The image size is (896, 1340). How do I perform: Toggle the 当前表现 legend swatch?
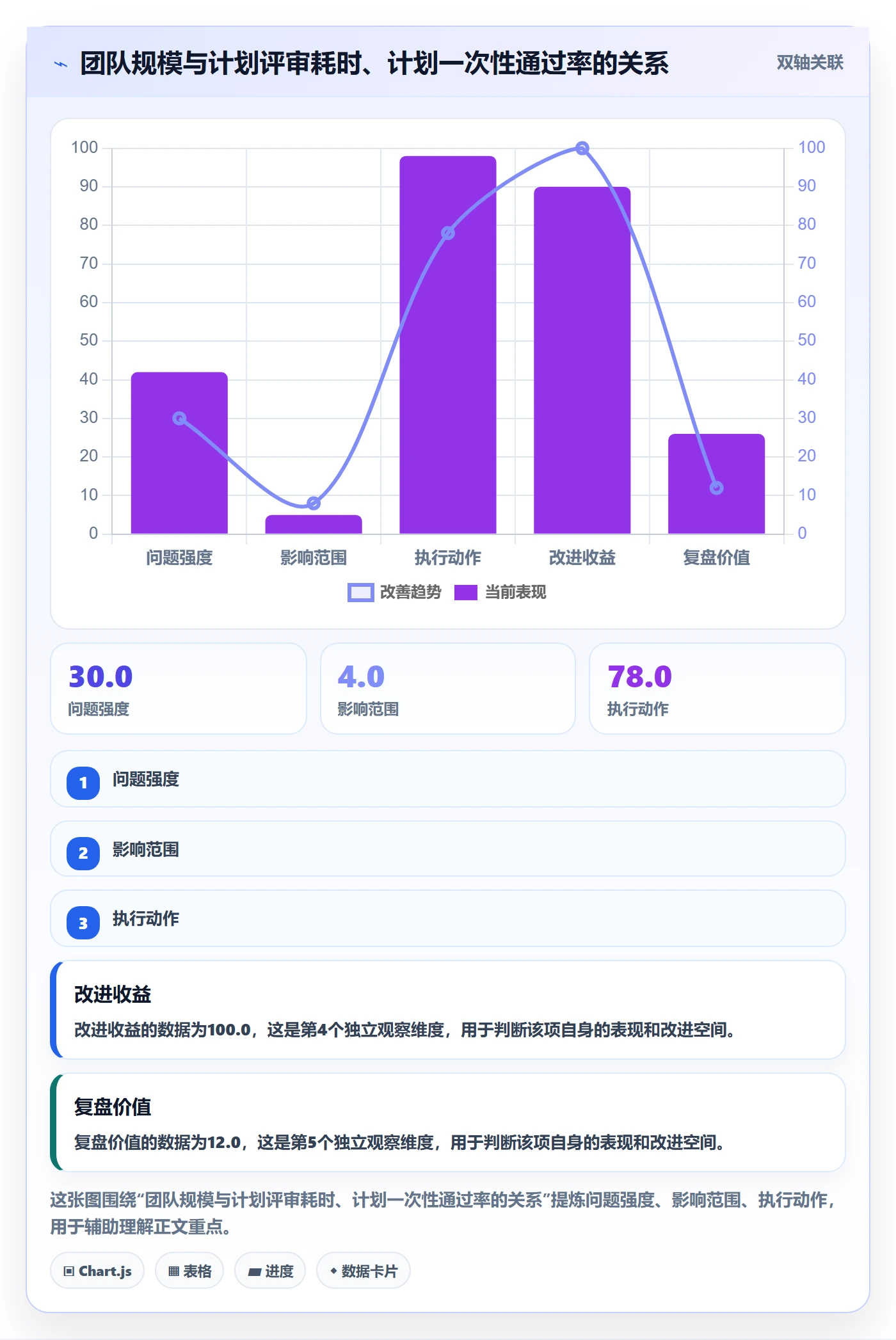coord(465,593)
